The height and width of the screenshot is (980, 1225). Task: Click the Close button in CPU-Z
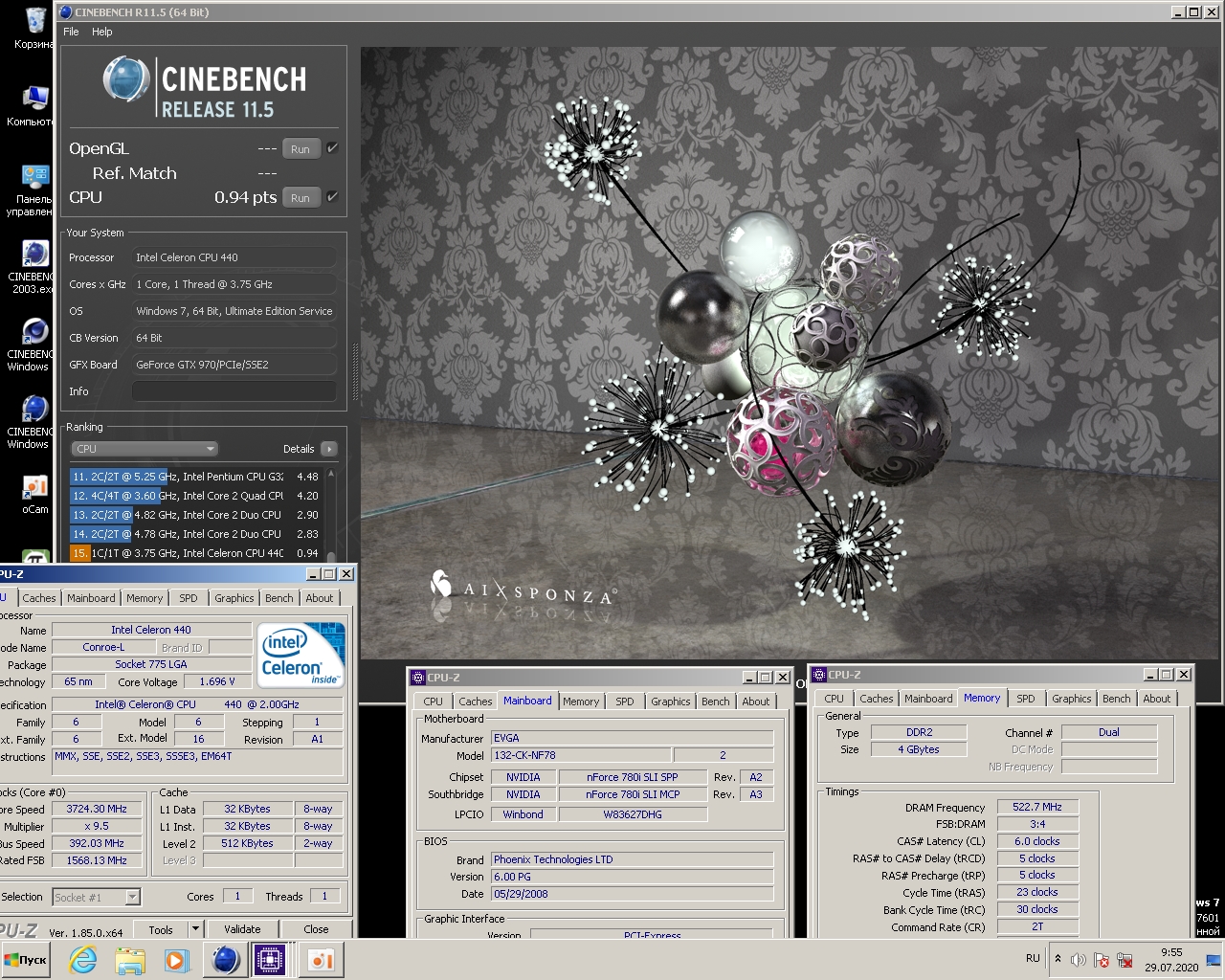(316, 929)
